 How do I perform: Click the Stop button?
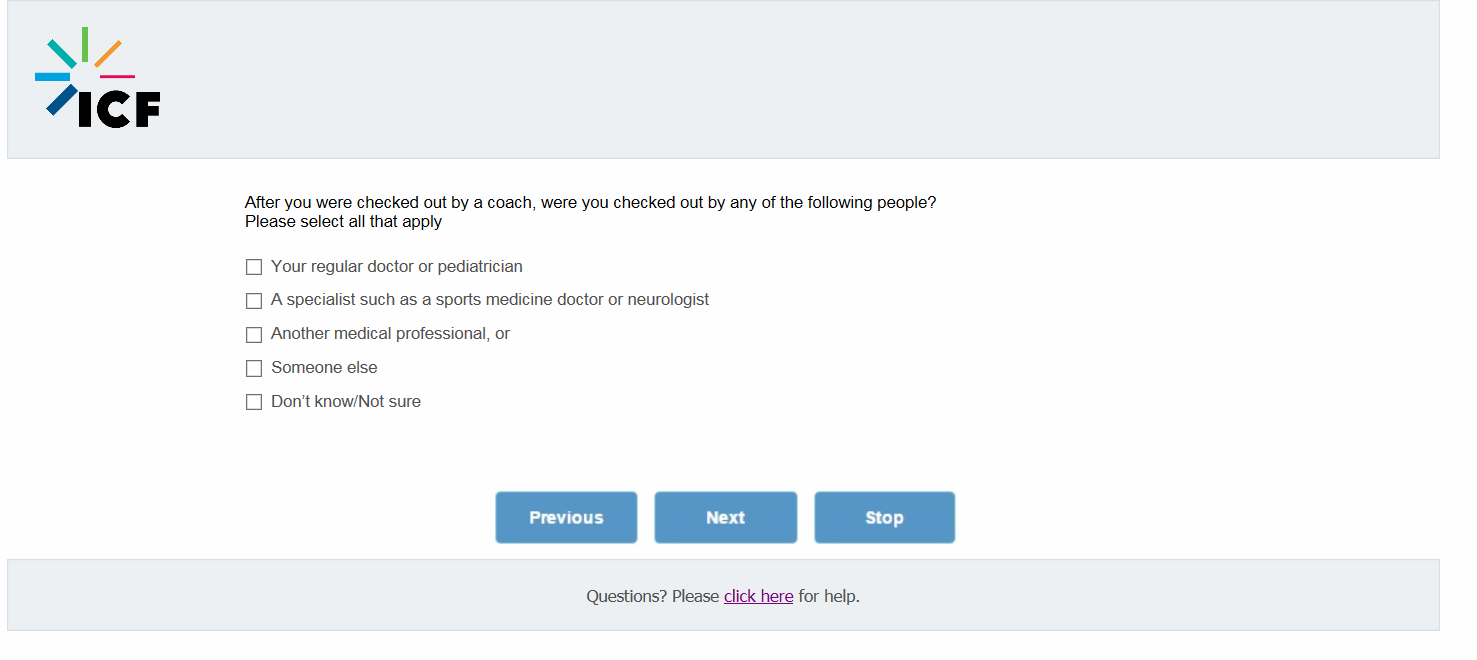[x=884, y=517]
